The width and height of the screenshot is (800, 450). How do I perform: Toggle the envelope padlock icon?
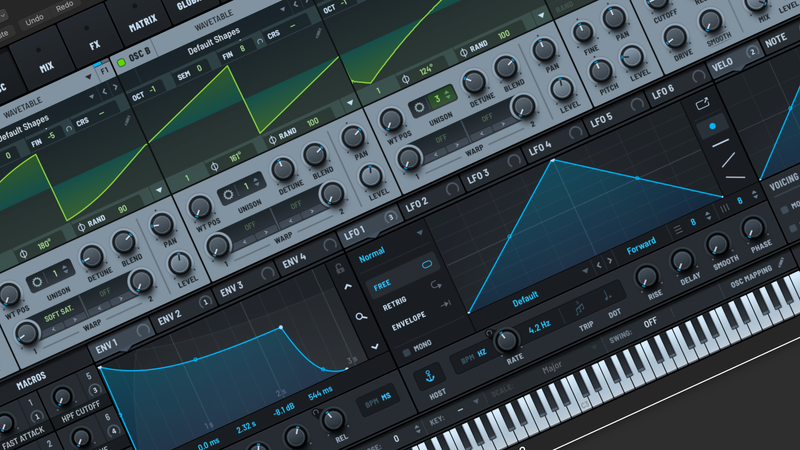pos(339,268)
